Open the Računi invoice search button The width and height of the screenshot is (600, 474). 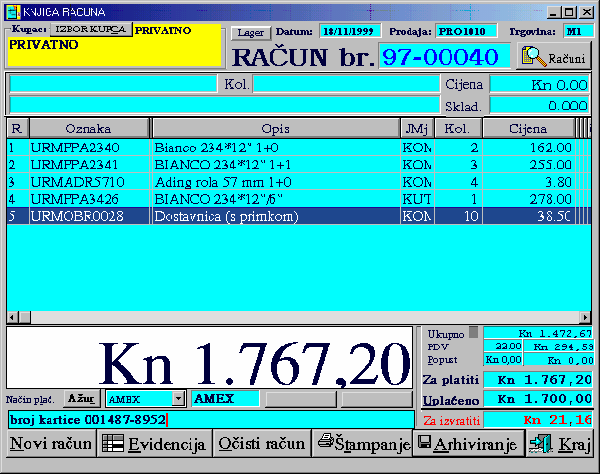pos(554,58)
